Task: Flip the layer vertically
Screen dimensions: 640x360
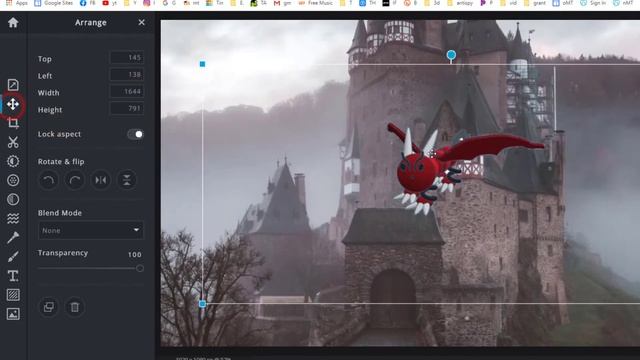Action: point(127,180)
